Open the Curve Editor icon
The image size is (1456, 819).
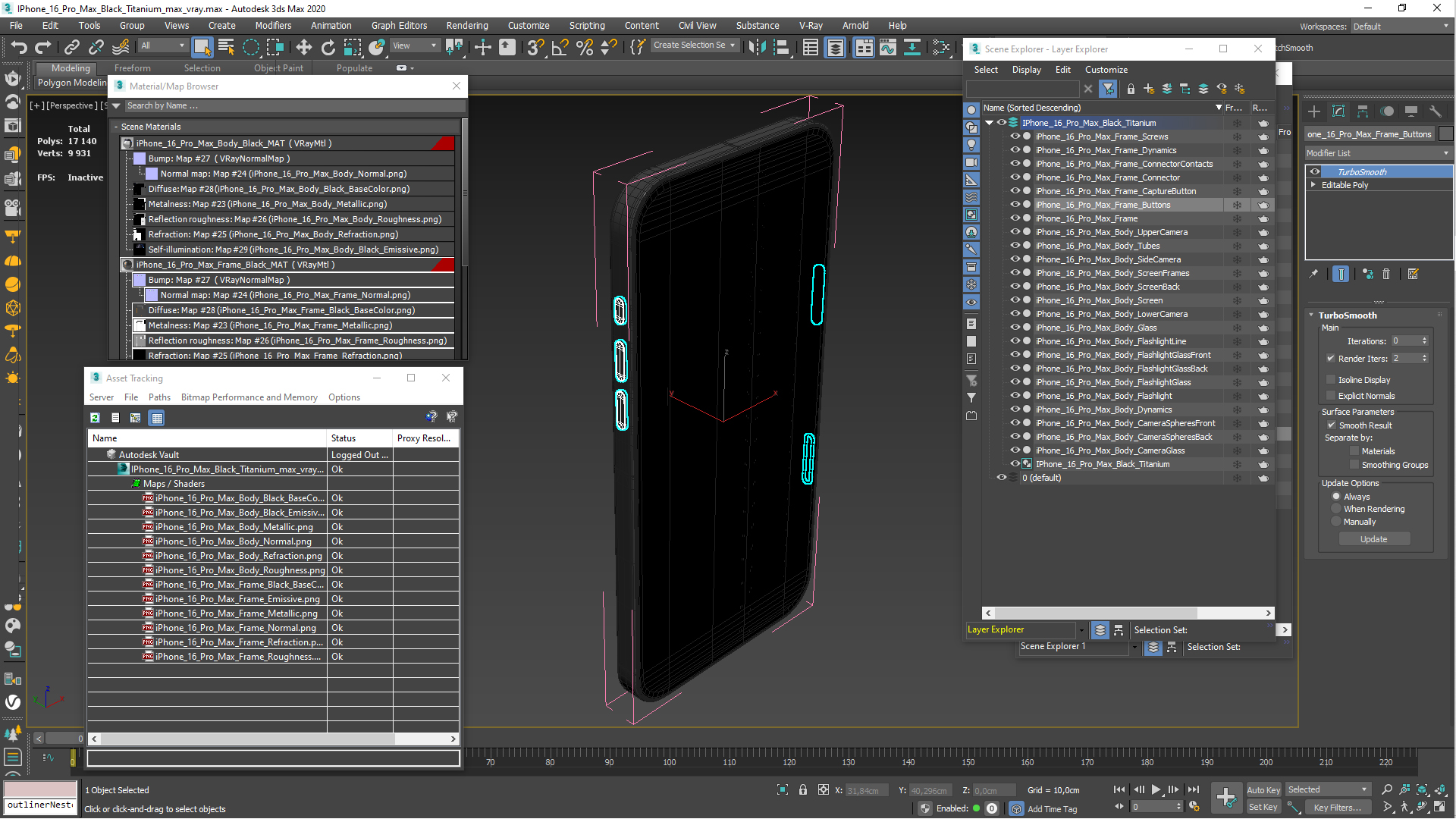[887, 47]
